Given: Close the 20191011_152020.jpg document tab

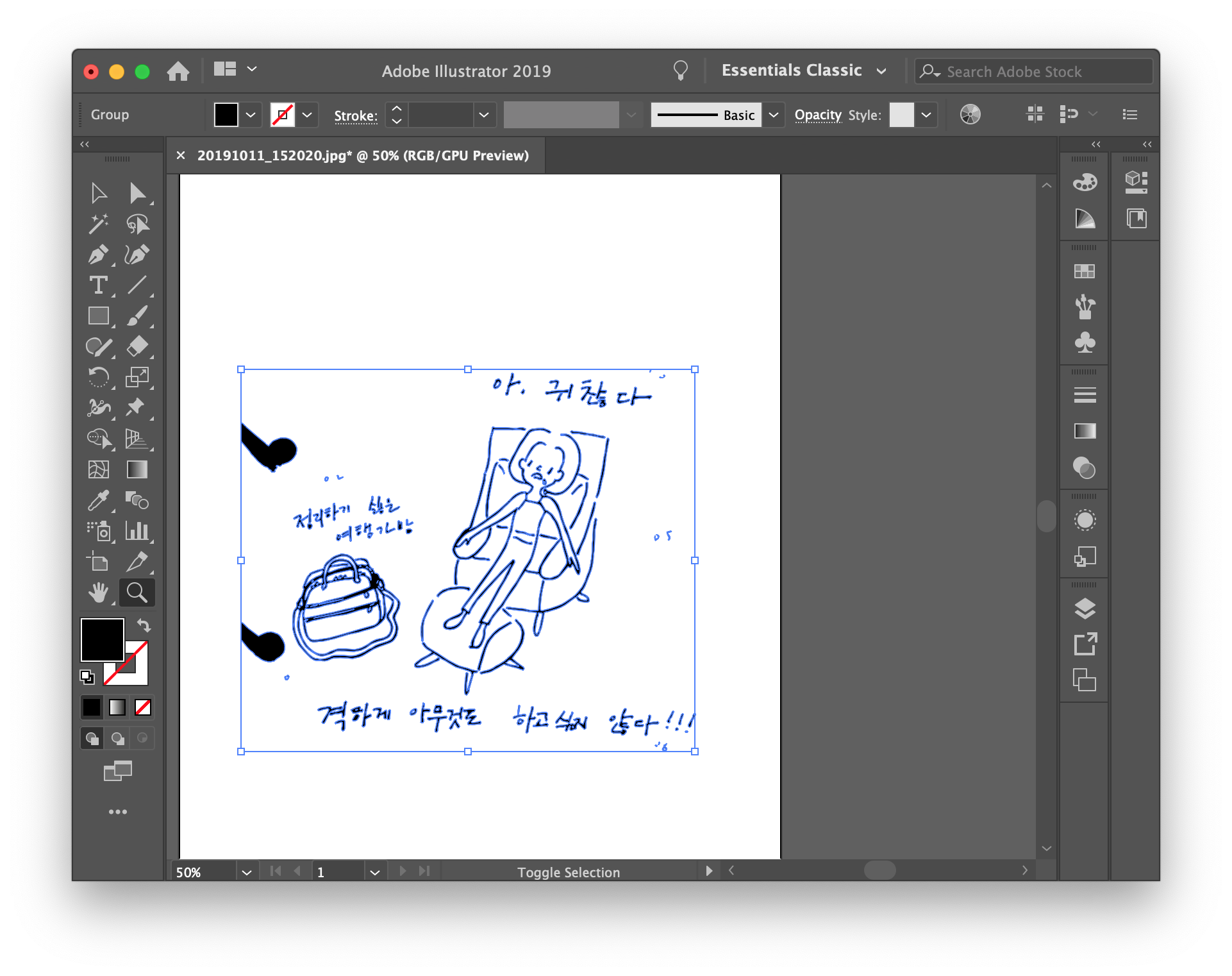Looking at the screenshot, I should tap(181, 156).
